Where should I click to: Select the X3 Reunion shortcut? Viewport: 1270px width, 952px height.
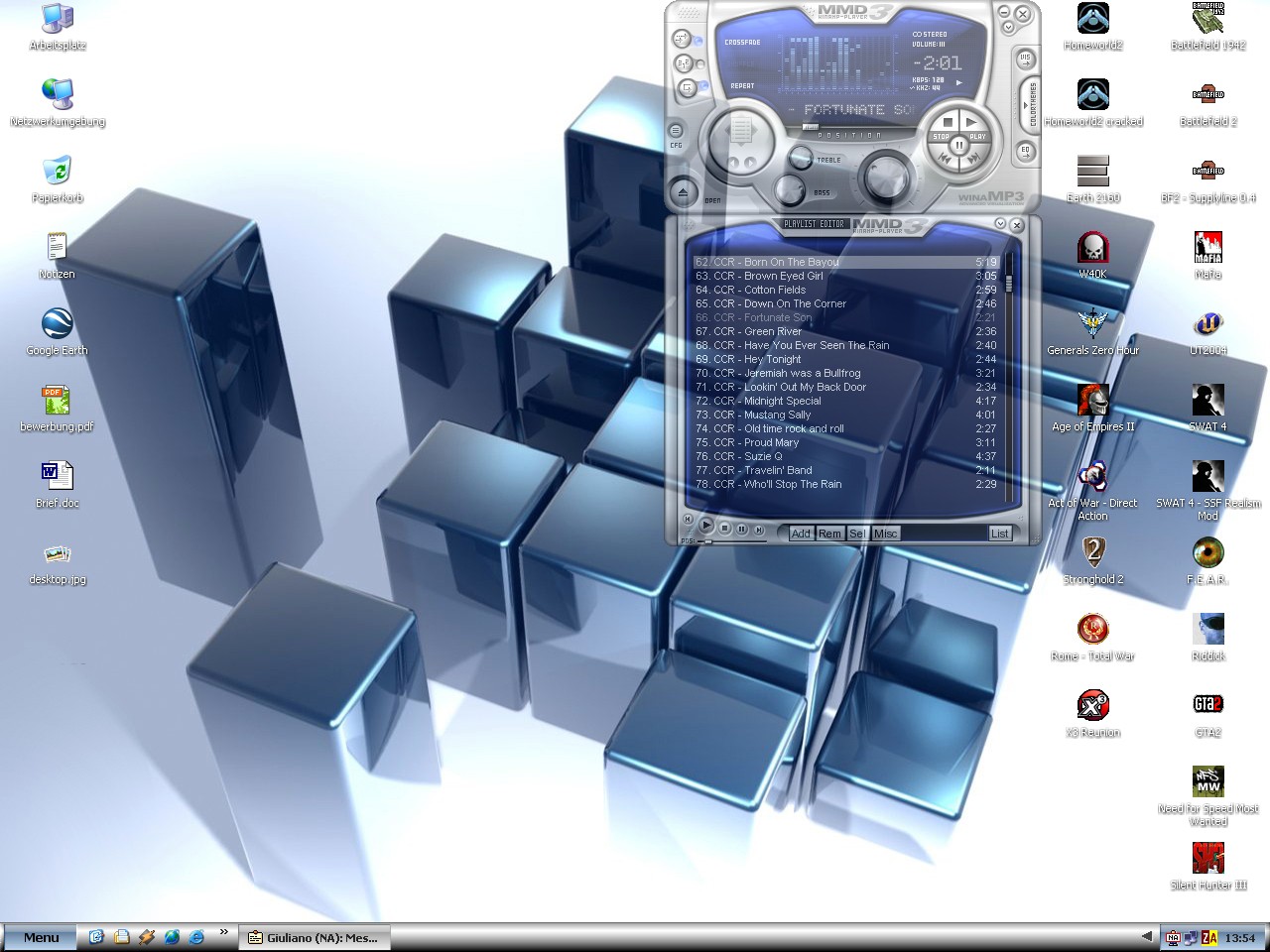point(1093,714)
